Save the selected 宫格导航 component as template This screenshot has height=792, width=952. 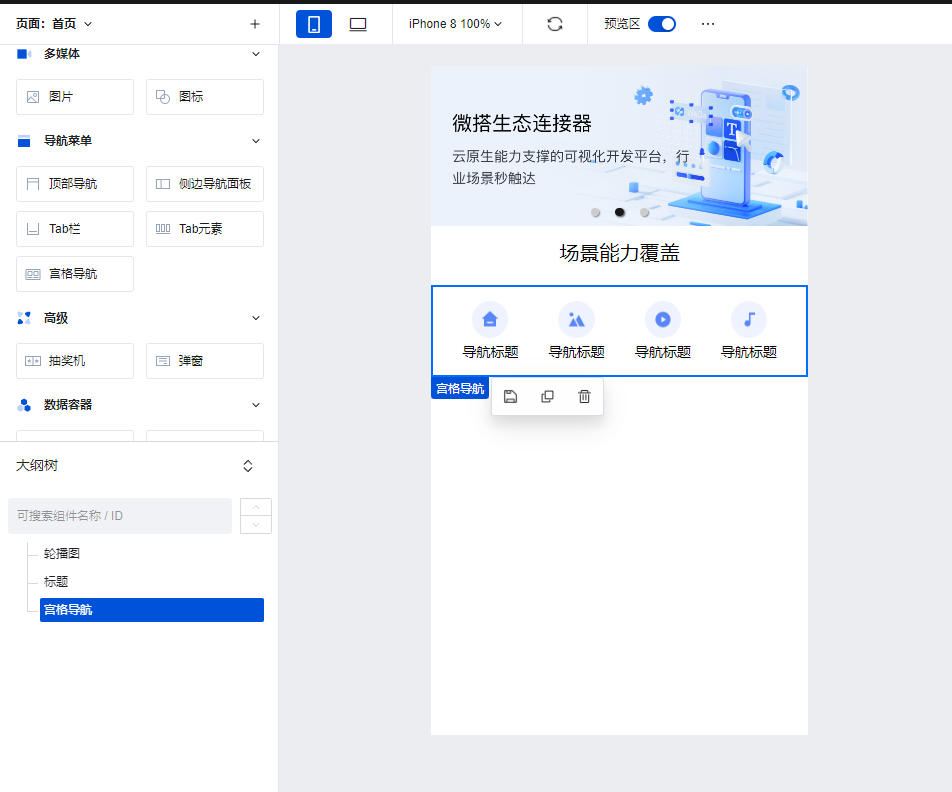coord(511,397)
